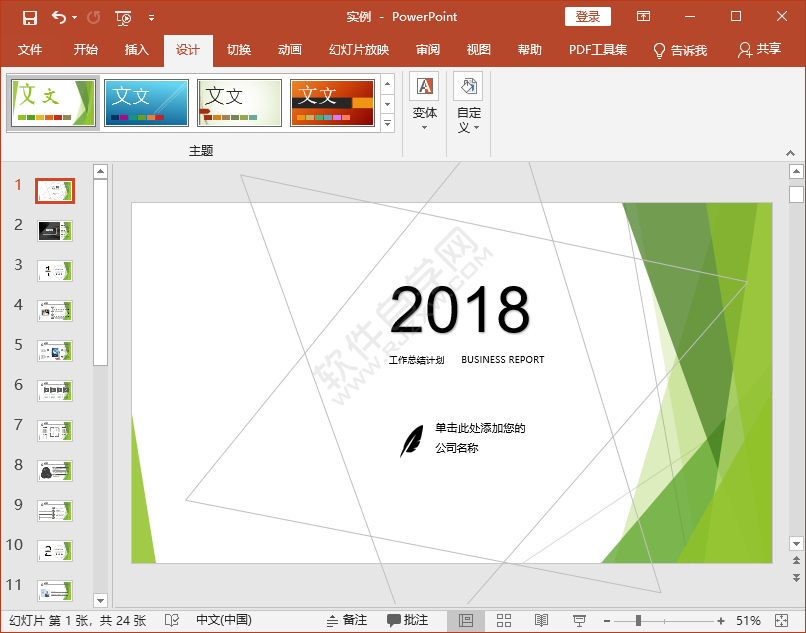This screenshot has height=633, width=806.
Task: Select the slide 2 thumbnail
Action: pos(55,231)
